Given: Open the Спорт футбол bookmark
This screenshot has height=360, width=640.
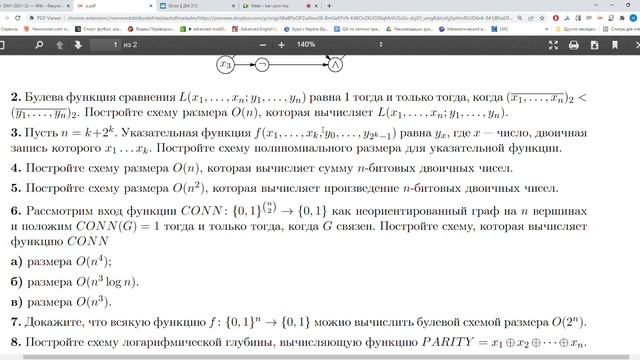Looking at the screenshot, I should click(x=98, y=29).
